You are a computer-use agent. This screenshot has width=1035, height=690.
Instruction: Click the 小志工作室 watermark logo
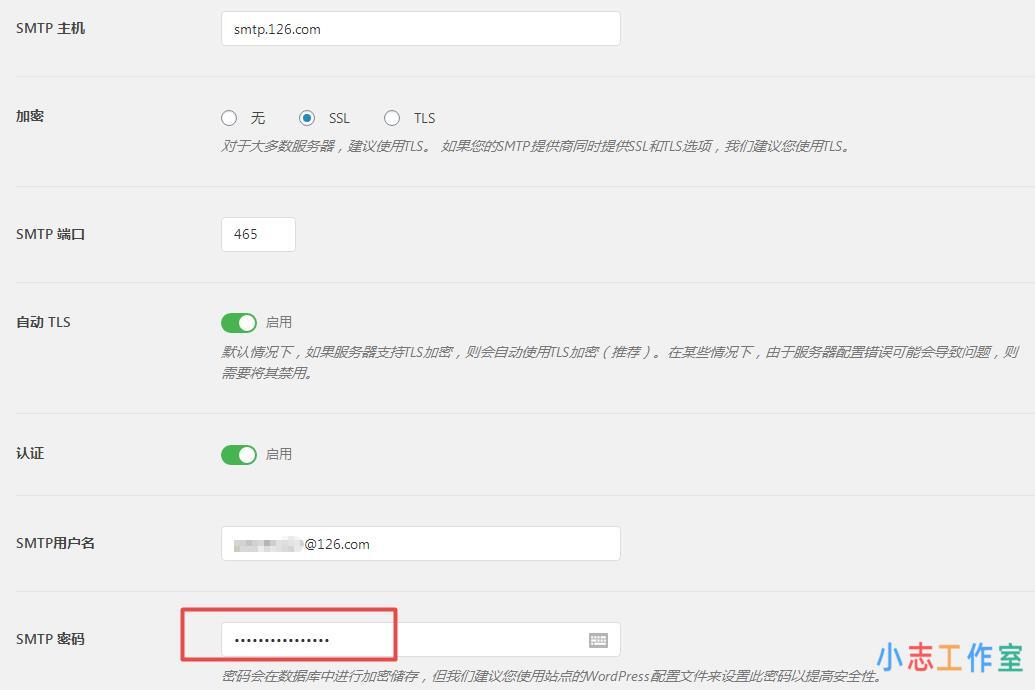tap(949, 658)
